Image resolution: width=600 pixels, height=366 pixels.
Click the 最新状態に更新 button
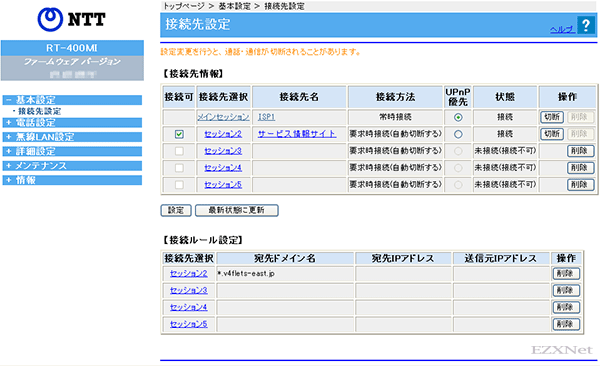(236, 210)
